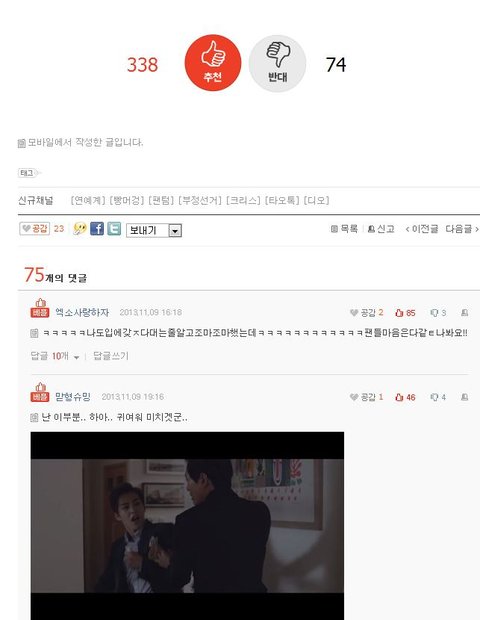
Task: Navigate to 다음글 next post
Action: tap(462, 229)
